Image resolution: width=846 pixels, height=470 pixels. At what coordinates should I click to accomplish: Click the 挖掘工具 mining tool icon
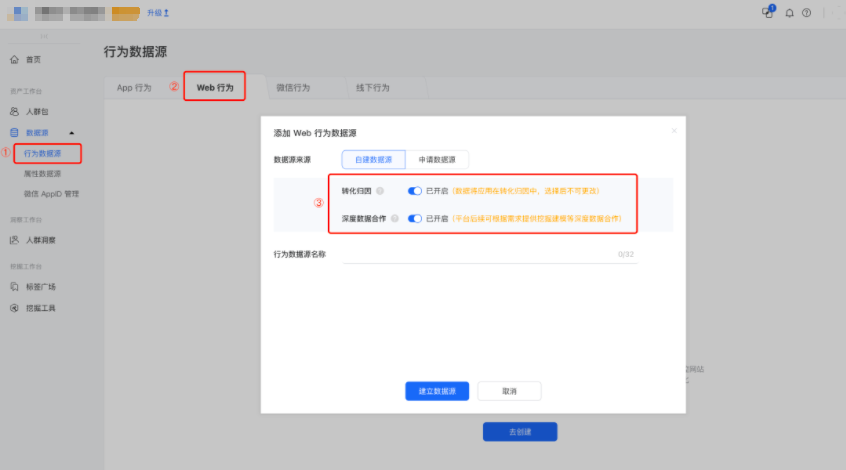15,308
